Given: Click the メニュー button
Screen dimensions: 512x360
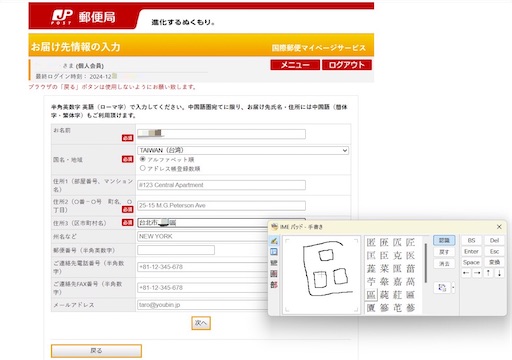Looking at the screenshot, I should click(x=295, y=65).
